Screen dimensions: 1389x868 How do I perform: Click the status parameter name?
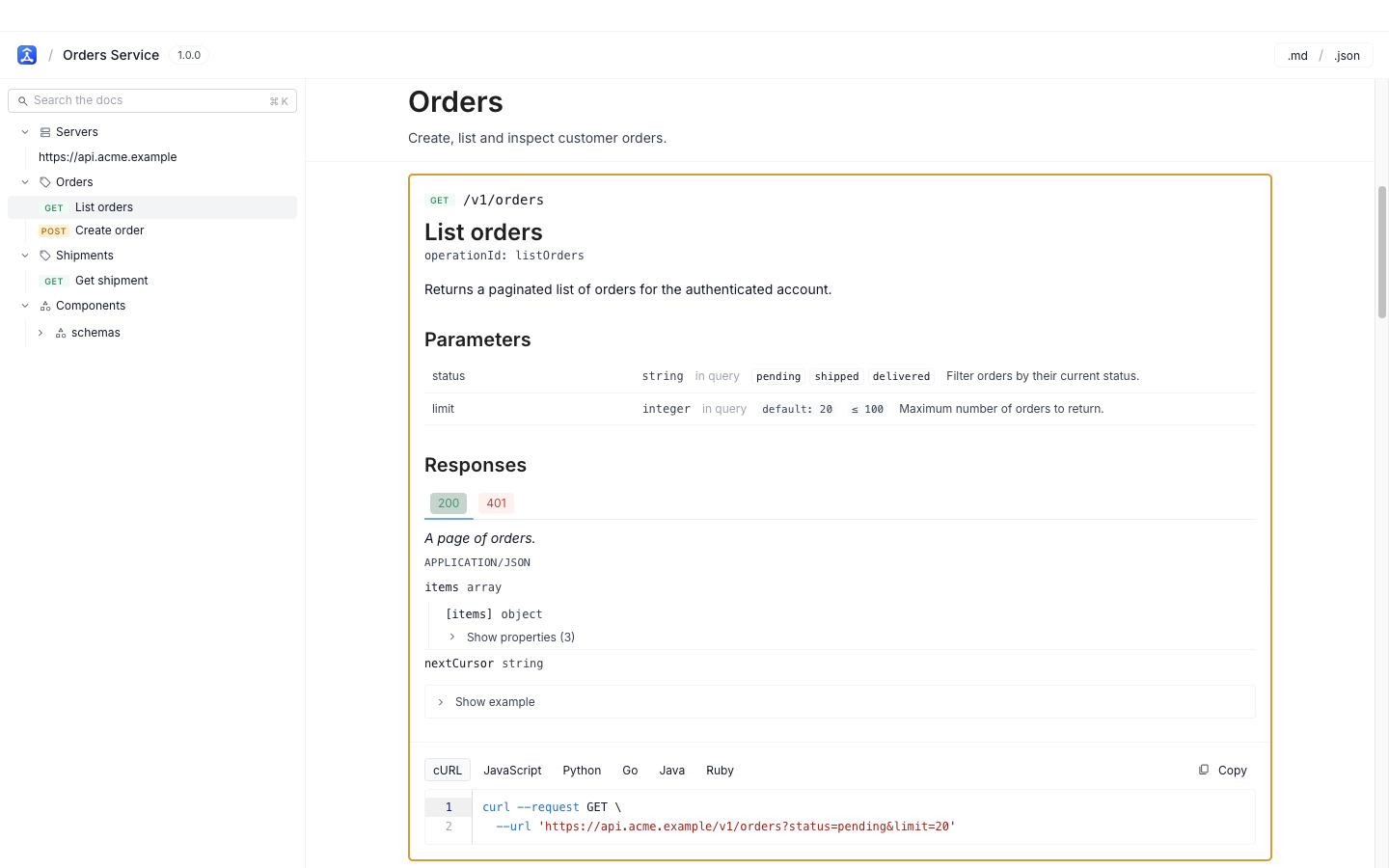[x=449, y=376]
